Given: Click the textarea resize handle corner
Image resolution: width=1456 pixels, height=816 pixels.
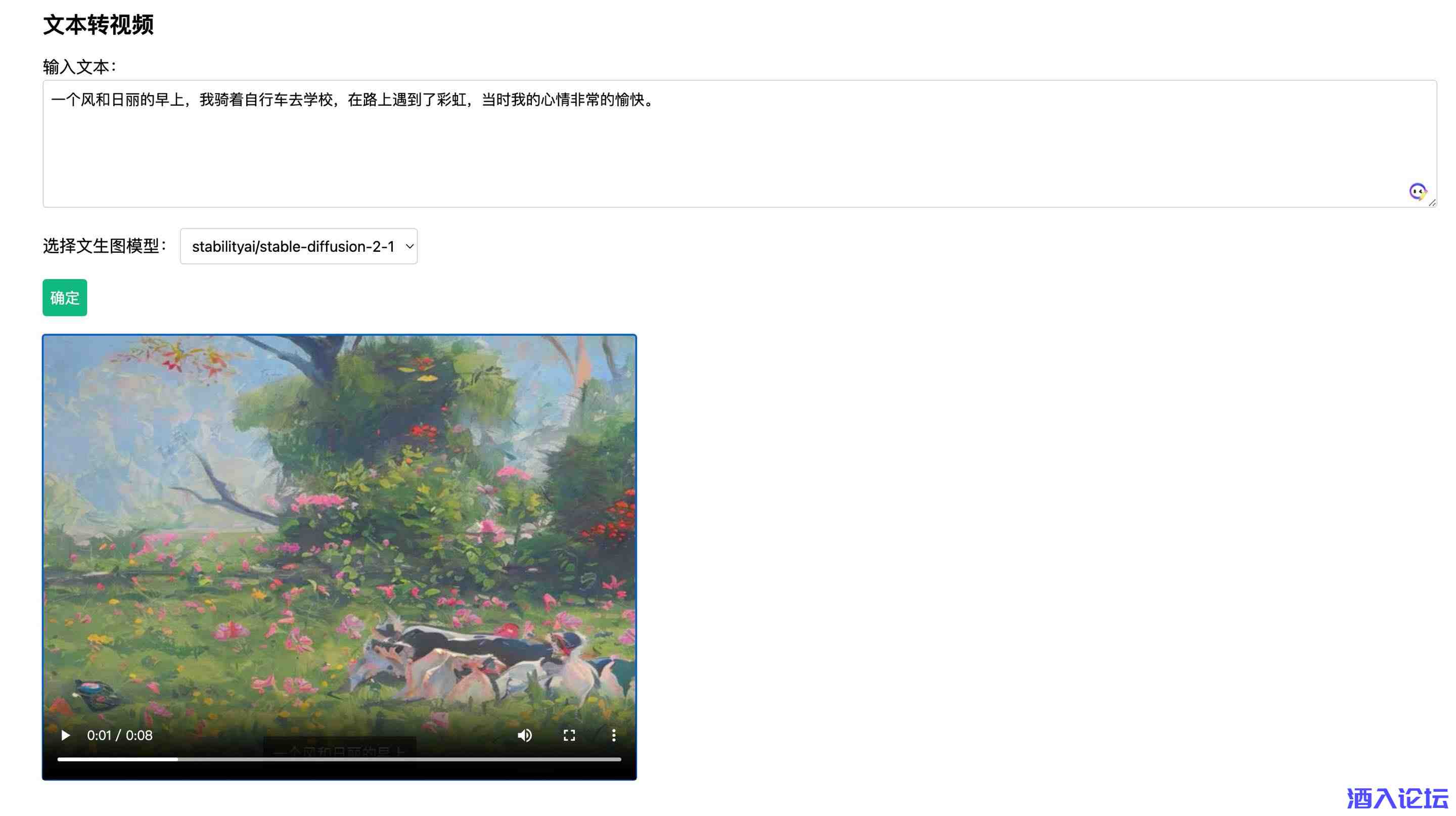Looking at the screenshot, I should tap(1432, 202).
